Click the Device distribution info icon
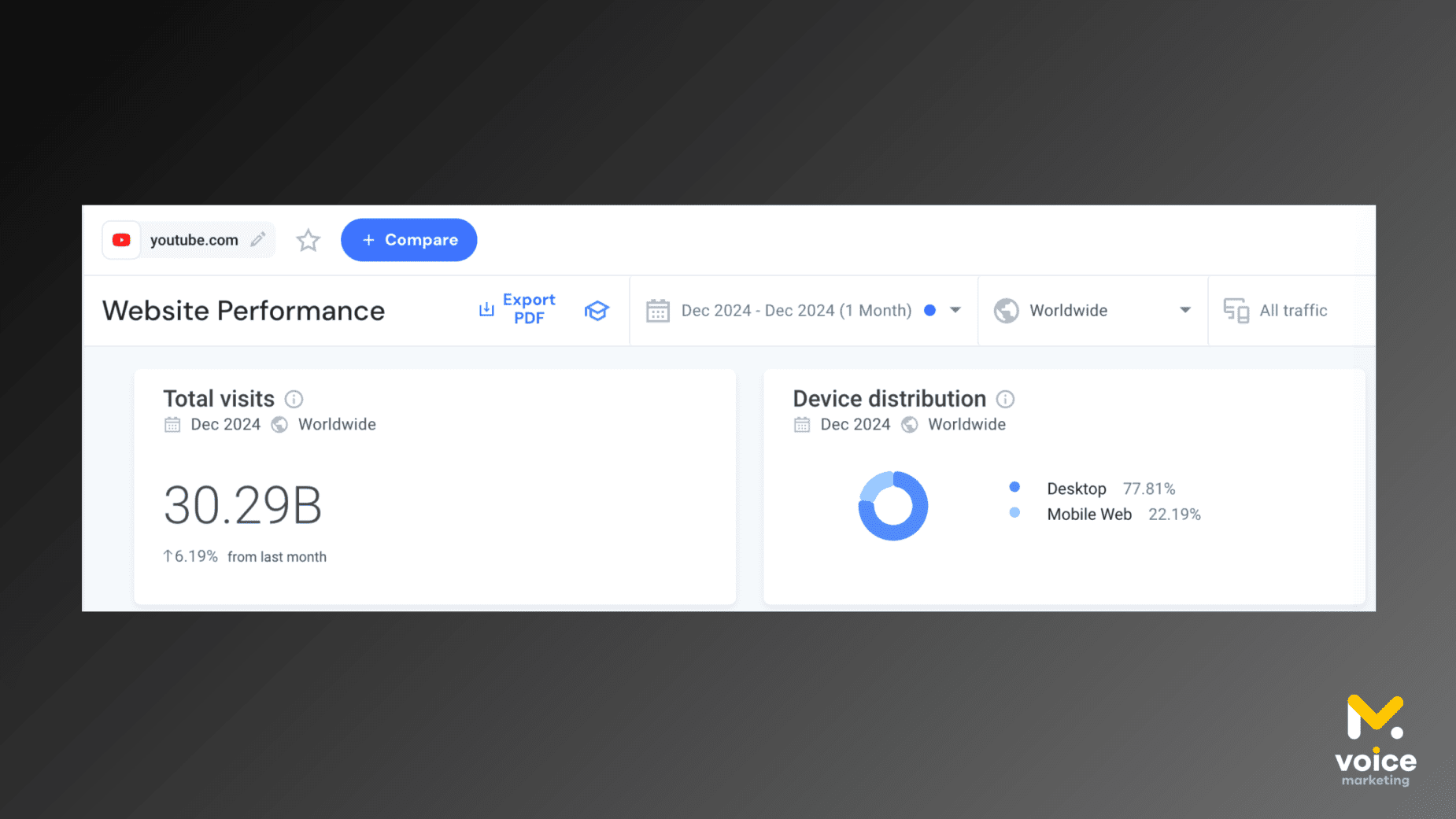Viewport: 1456px width, 819px height. coord(1005,399)
